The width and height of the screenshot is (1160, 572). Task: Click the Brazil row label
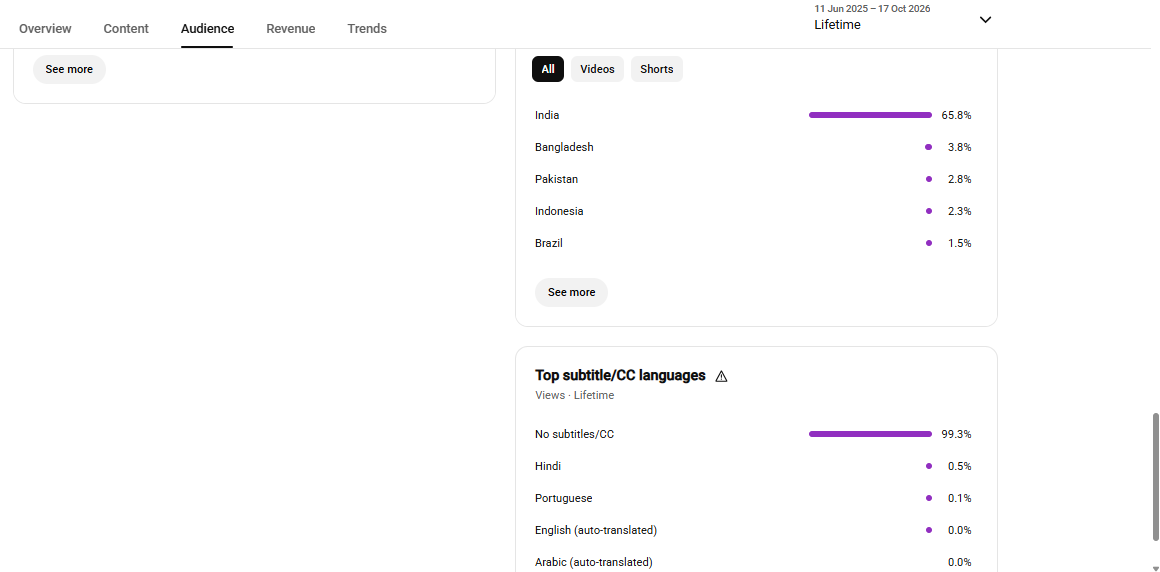click(x=548, y=243)
